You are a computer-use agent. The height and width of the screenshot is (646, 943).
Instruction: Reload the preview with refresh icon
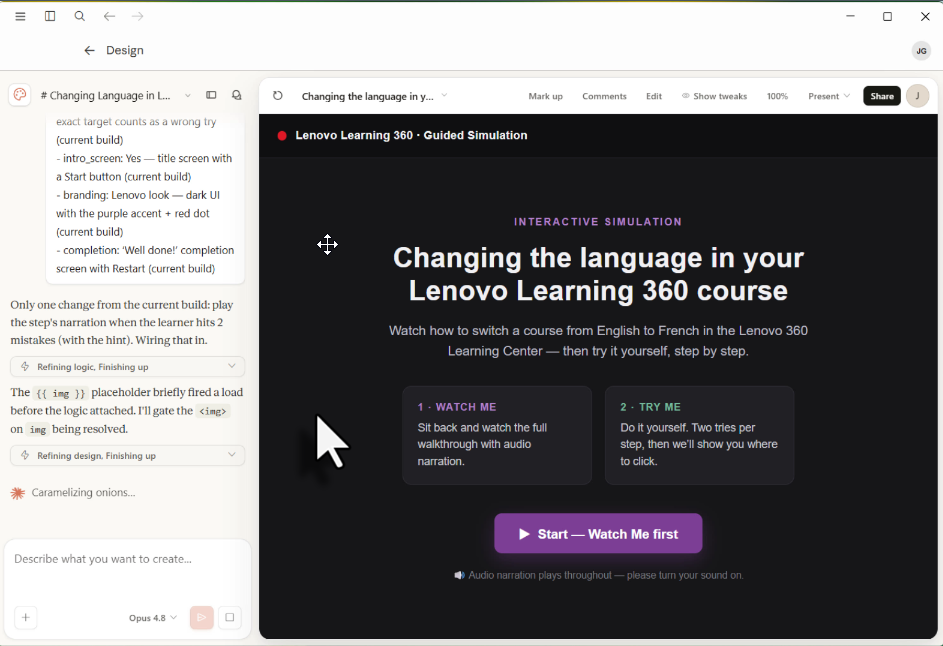pyautogui.click(x=278, y=96)
